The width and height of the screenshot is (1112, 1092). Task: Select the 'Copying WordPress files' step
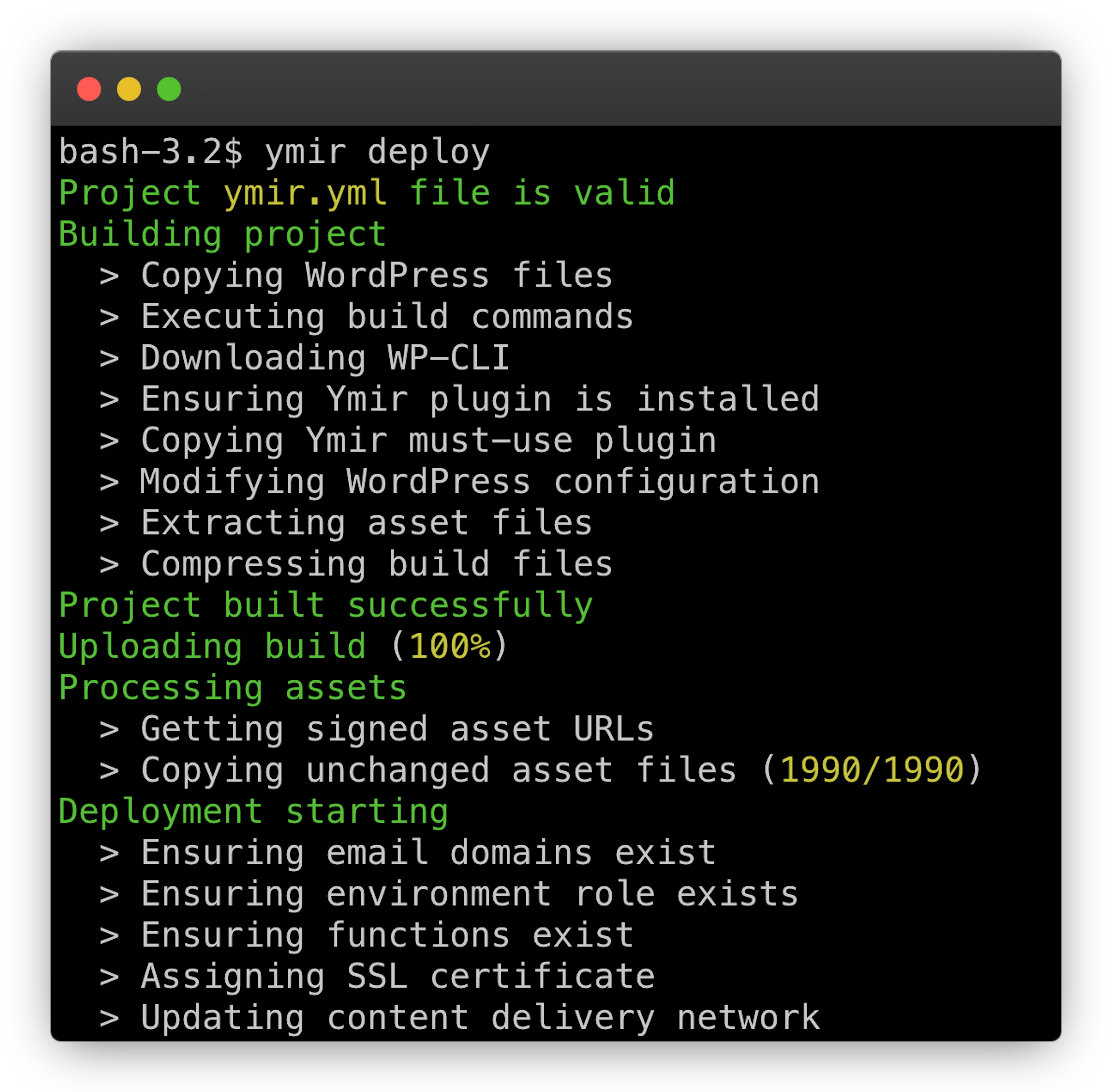pyautogui.click(x=377, y=274)
